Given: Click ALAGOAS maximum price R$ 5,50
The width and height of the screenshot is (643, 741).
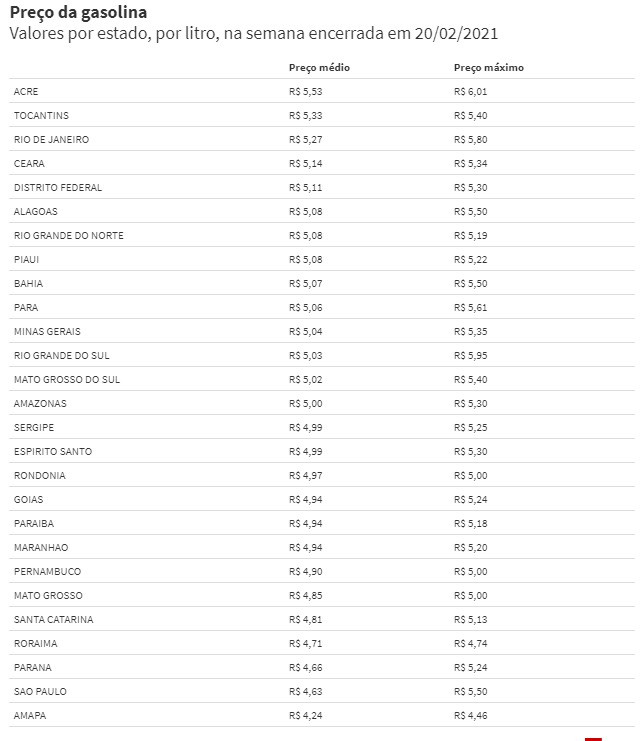Looking at the screenshot, I should pyautogui.click(x=471, y=212).
